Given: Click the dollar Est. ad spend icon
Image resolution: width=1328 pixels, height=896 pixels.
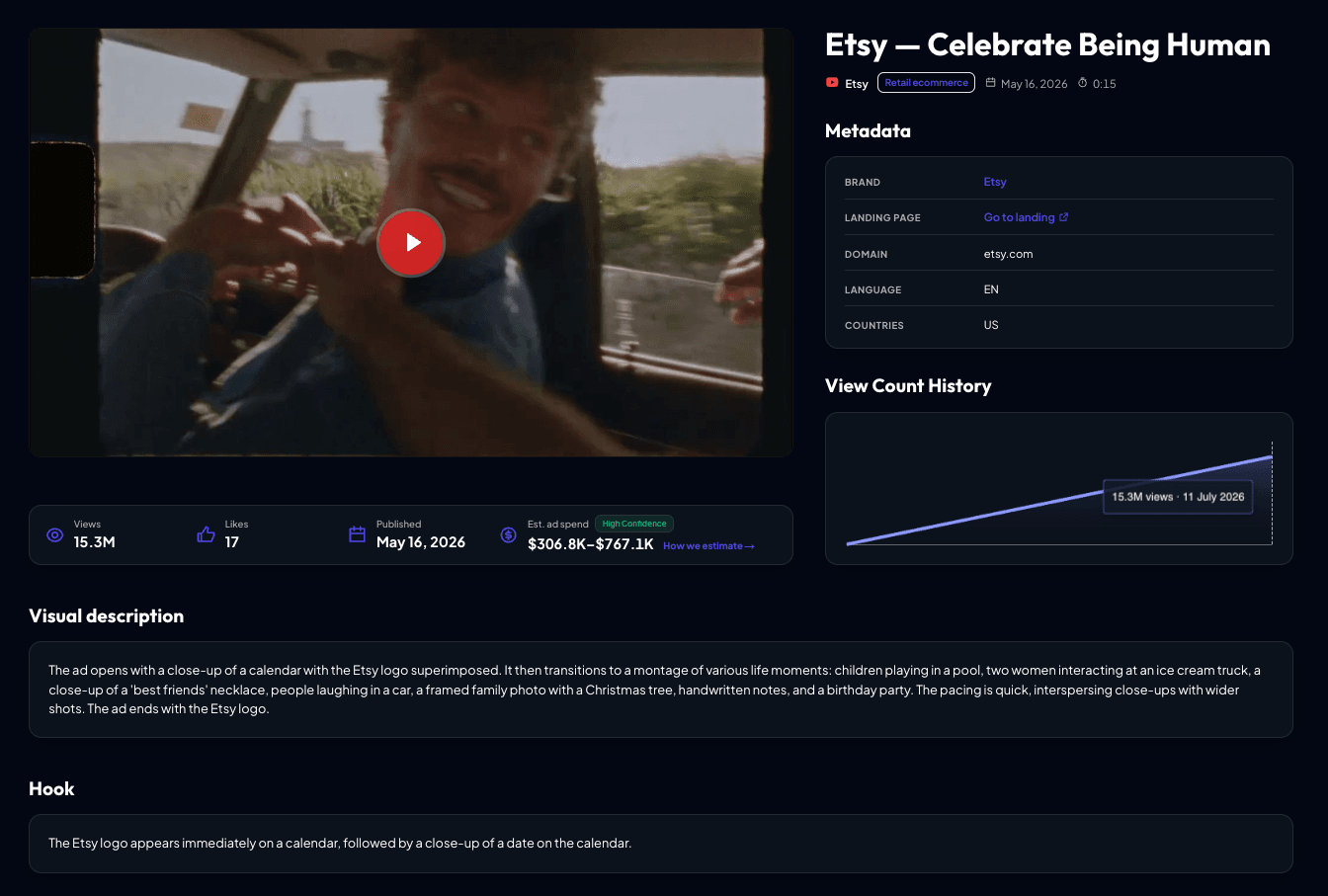Looking at the screenshot, I should point(508,534).
